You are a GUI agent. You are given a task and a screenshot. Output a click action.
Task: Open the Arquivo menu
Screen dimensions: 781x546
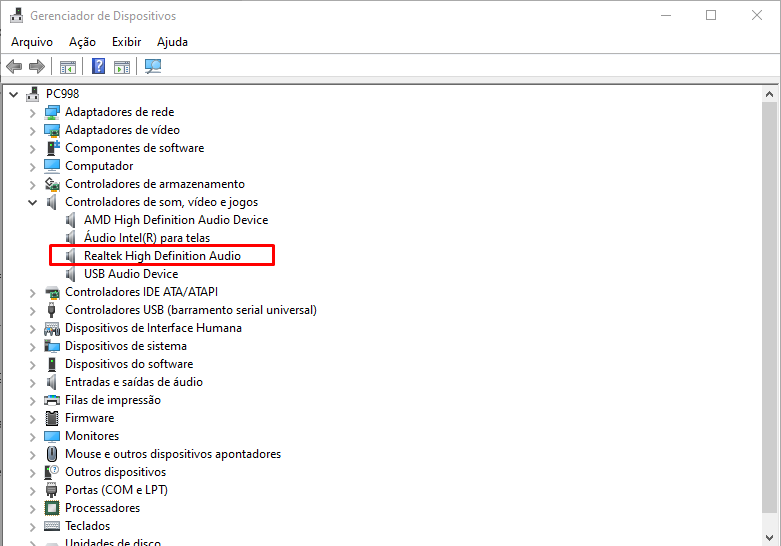tap(32, 42)
